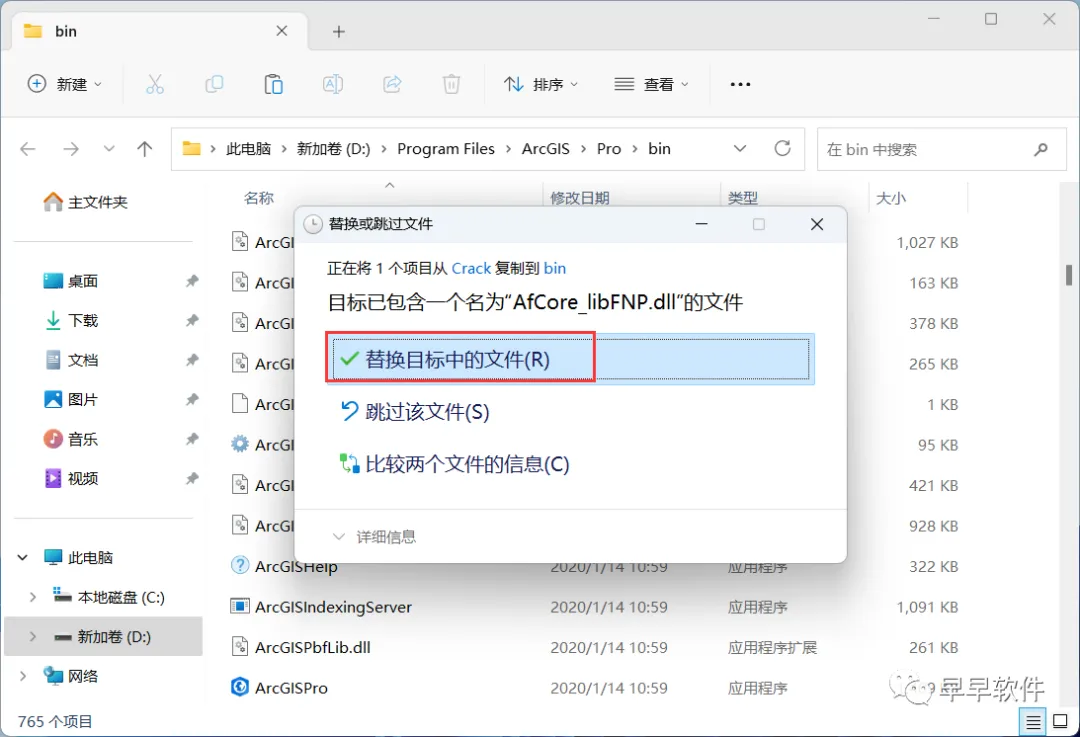The image size is (1080, 737).
Task: Select 桌面 in the sidebar
Action: tap(71, 280)
